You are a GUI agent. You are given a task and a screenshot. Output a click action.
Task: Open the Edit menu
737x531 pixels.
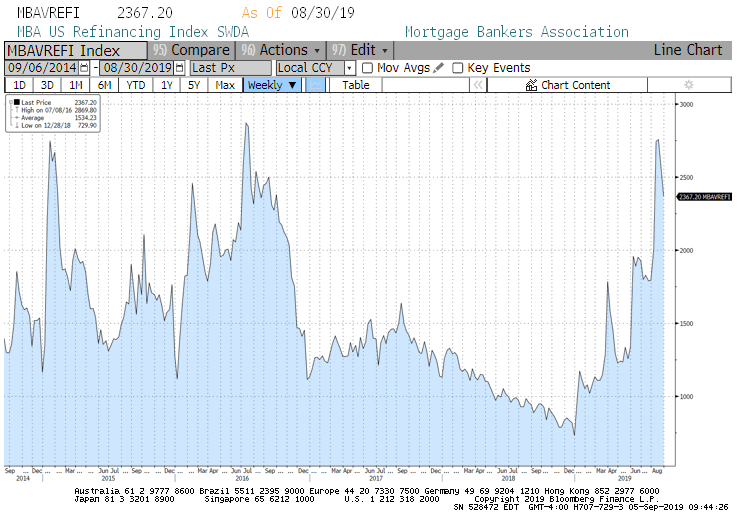click(369, 50)
